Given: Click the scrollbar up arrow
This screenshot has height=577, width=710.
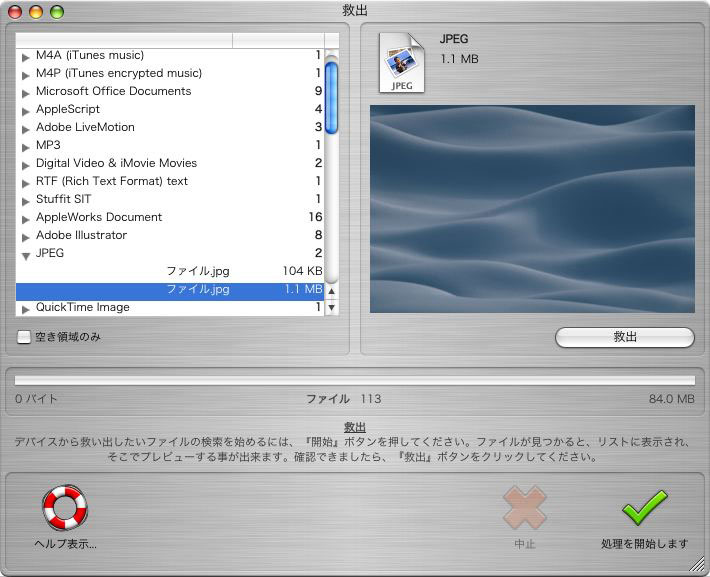Looking at the screenshot, I should (331, 291).
